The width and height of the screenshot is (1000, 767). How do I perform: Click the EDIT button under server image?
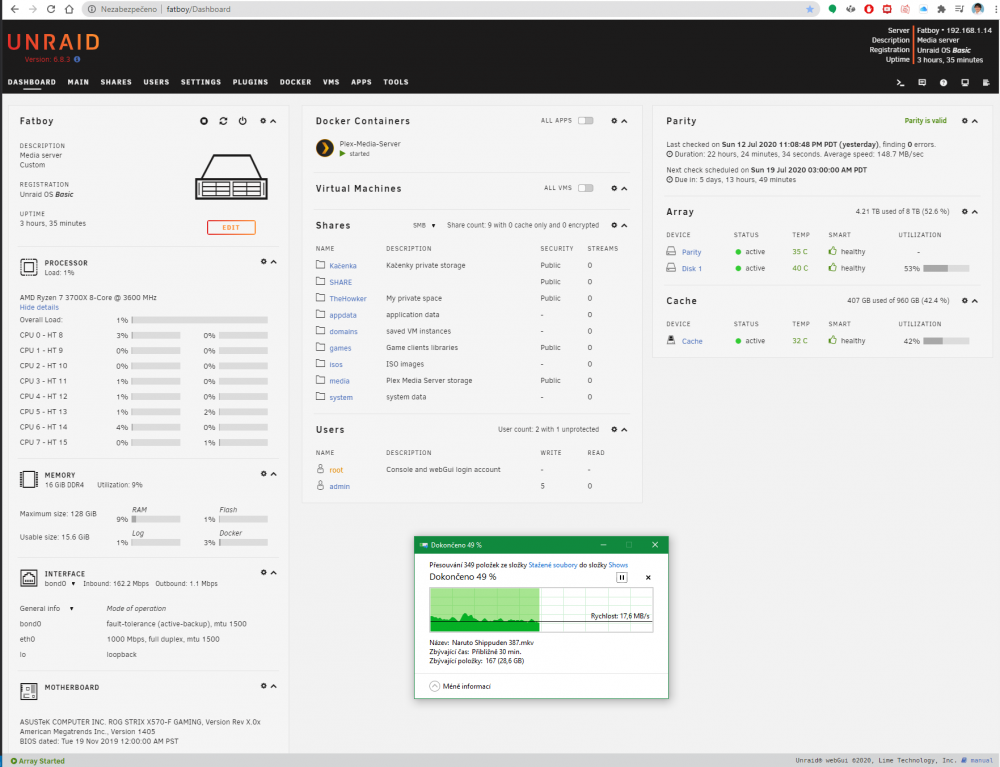pos(231,228)
